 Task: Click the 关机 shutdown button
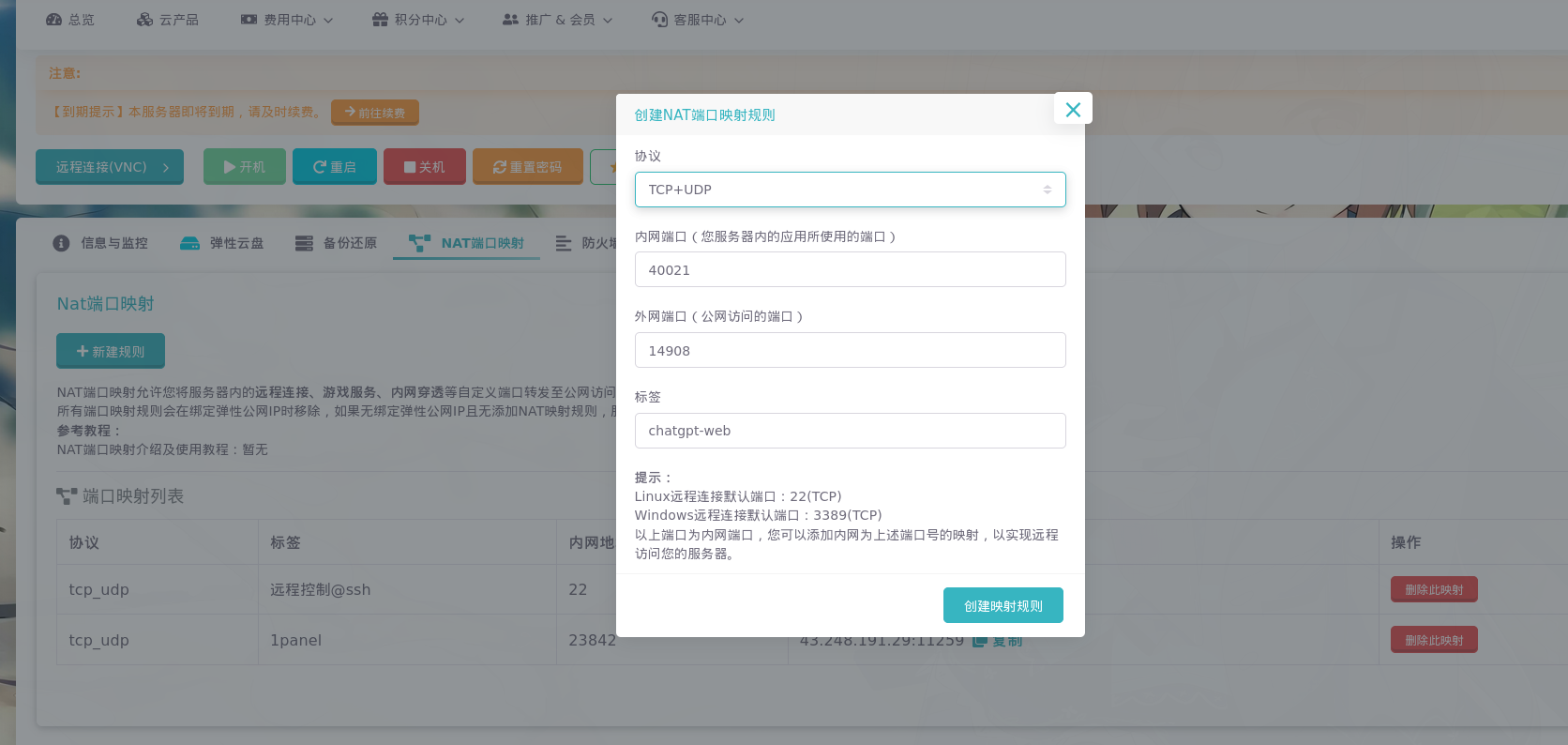[425, 167]
